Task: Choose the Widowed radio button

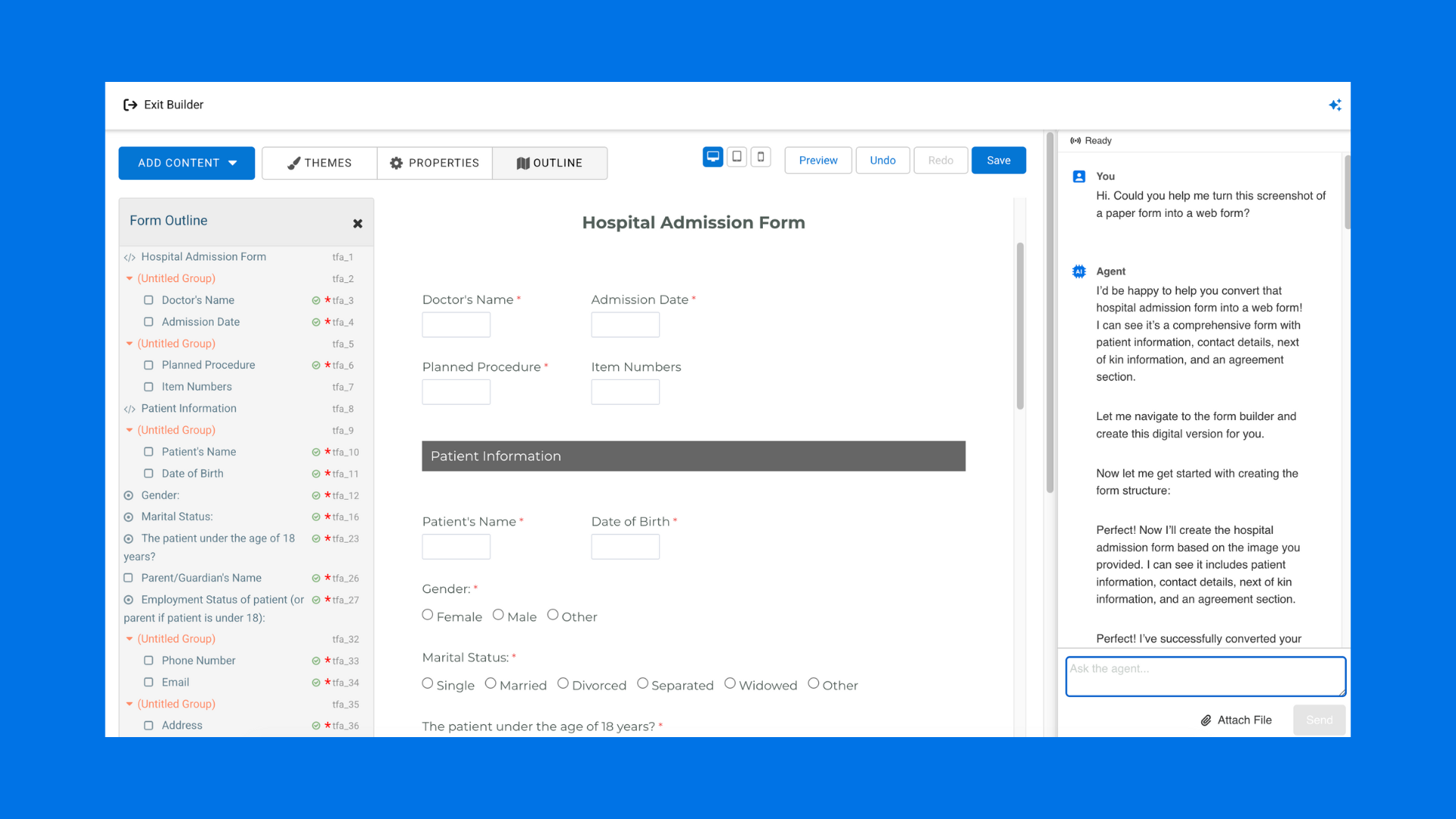Action: [730, 683]
